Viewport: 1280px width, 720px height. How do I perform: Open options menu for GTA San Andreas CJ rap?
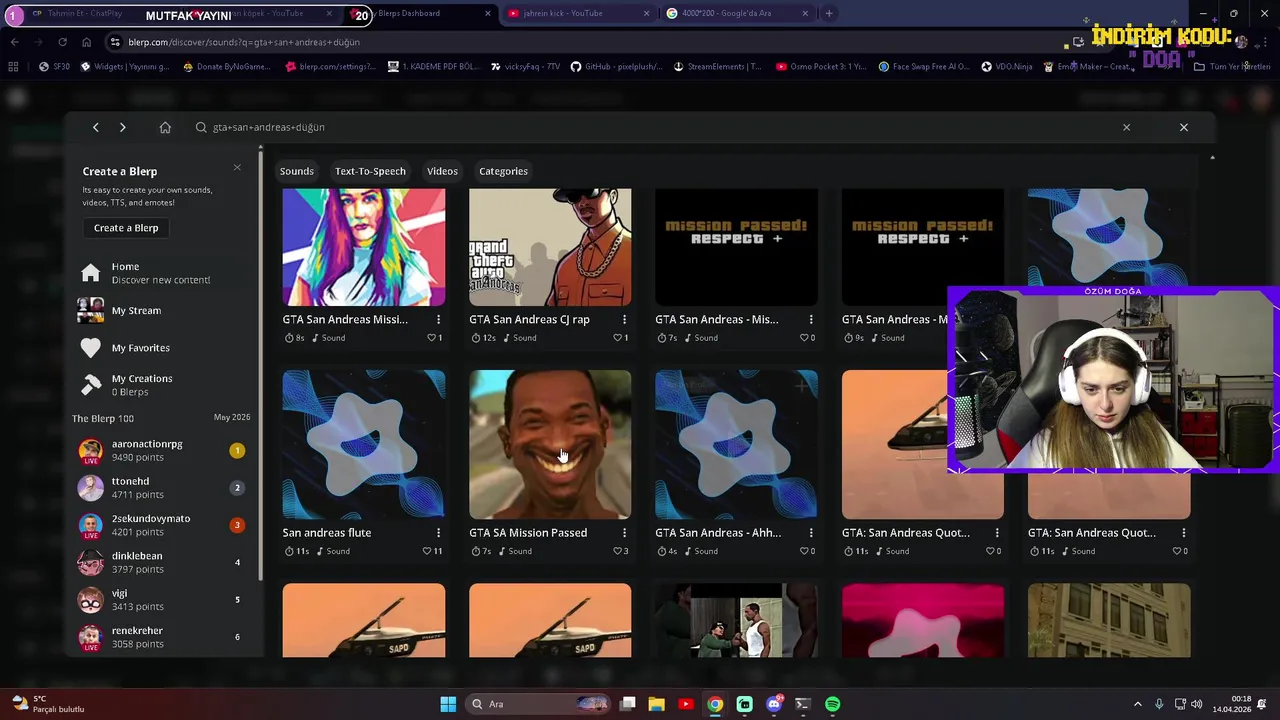coord(624,319)
